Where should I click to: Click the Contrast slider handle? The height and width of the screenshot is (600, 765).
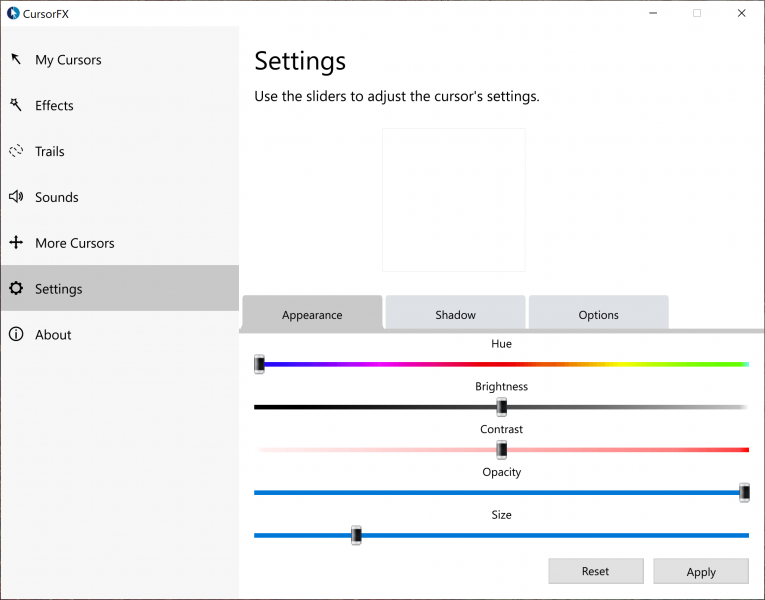tap(502, 450)
